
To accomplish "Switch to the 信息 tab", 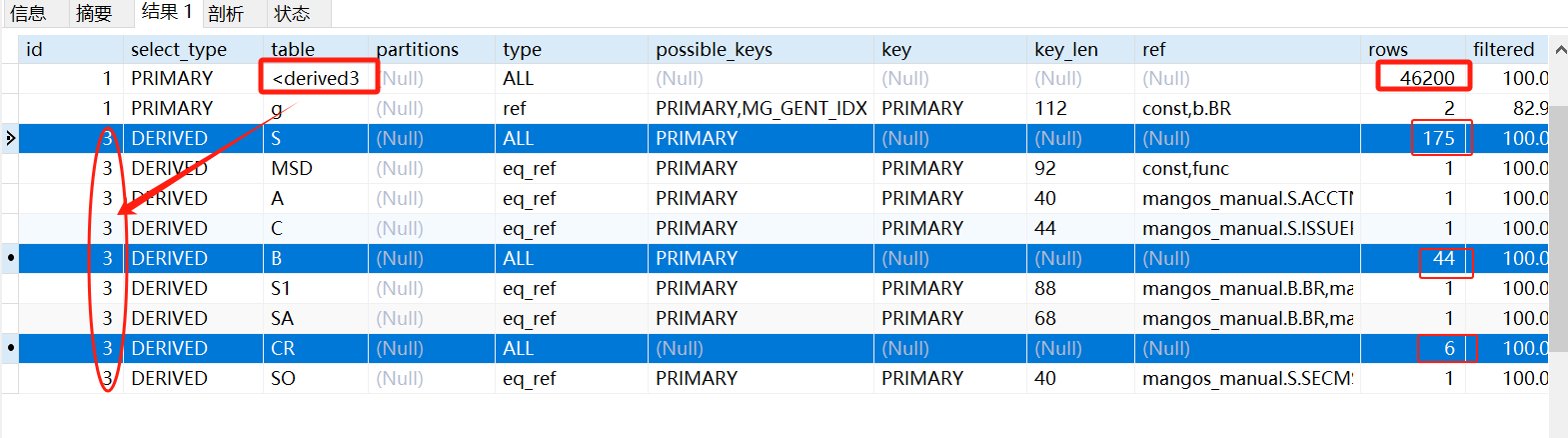I will [x=28, y=13].
